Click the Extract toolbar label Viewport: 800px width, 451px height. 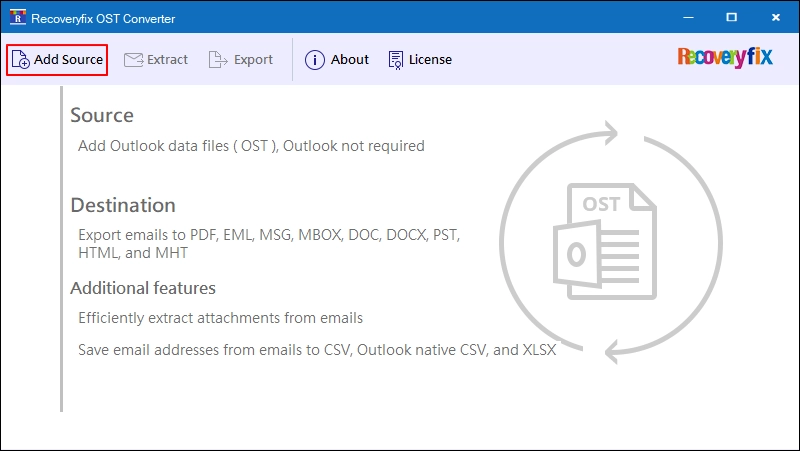pyautogui.click(x=167, y=60)
